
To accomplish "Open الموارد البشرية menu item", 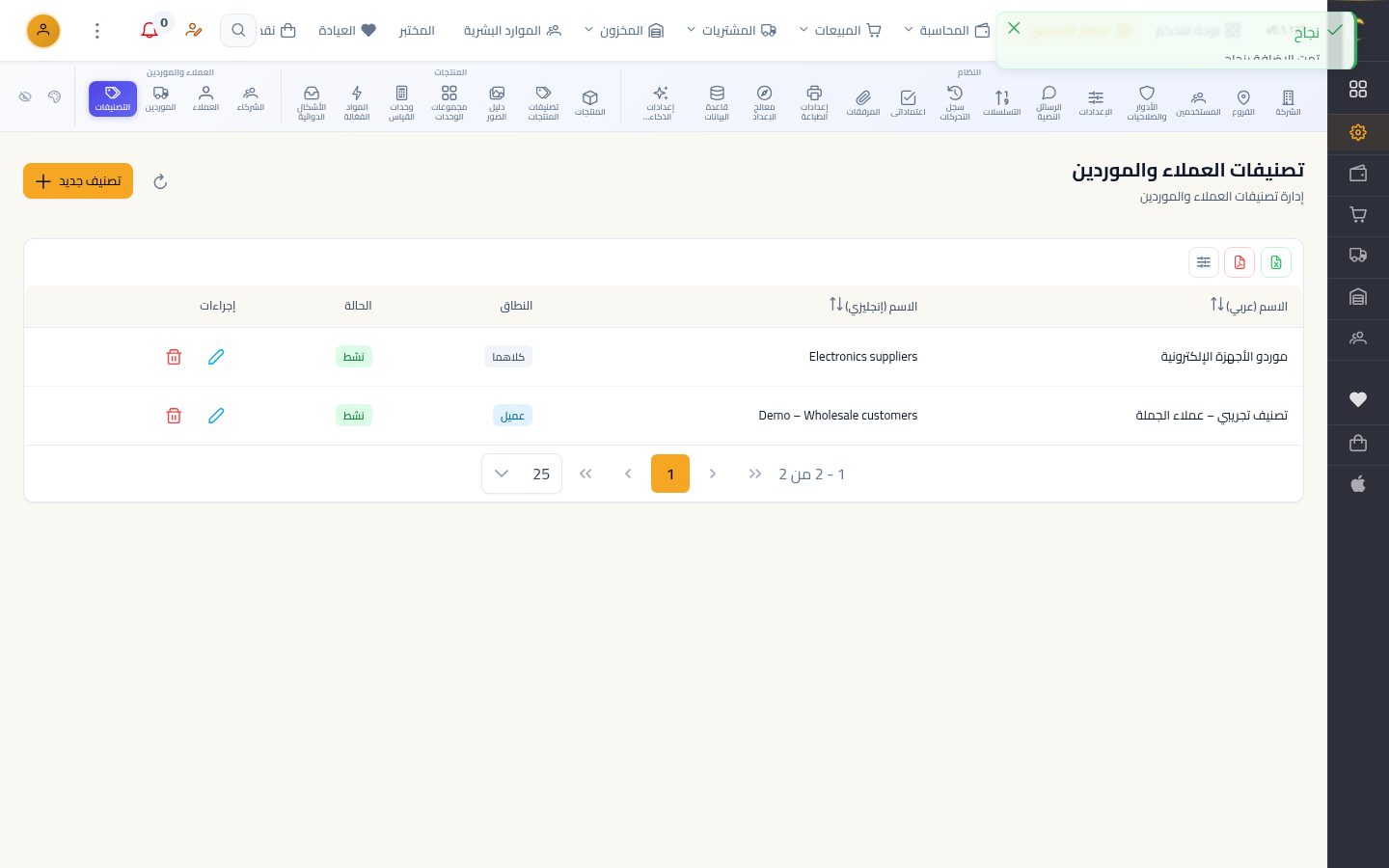I will pyautogui.click(x=512, y=31).
